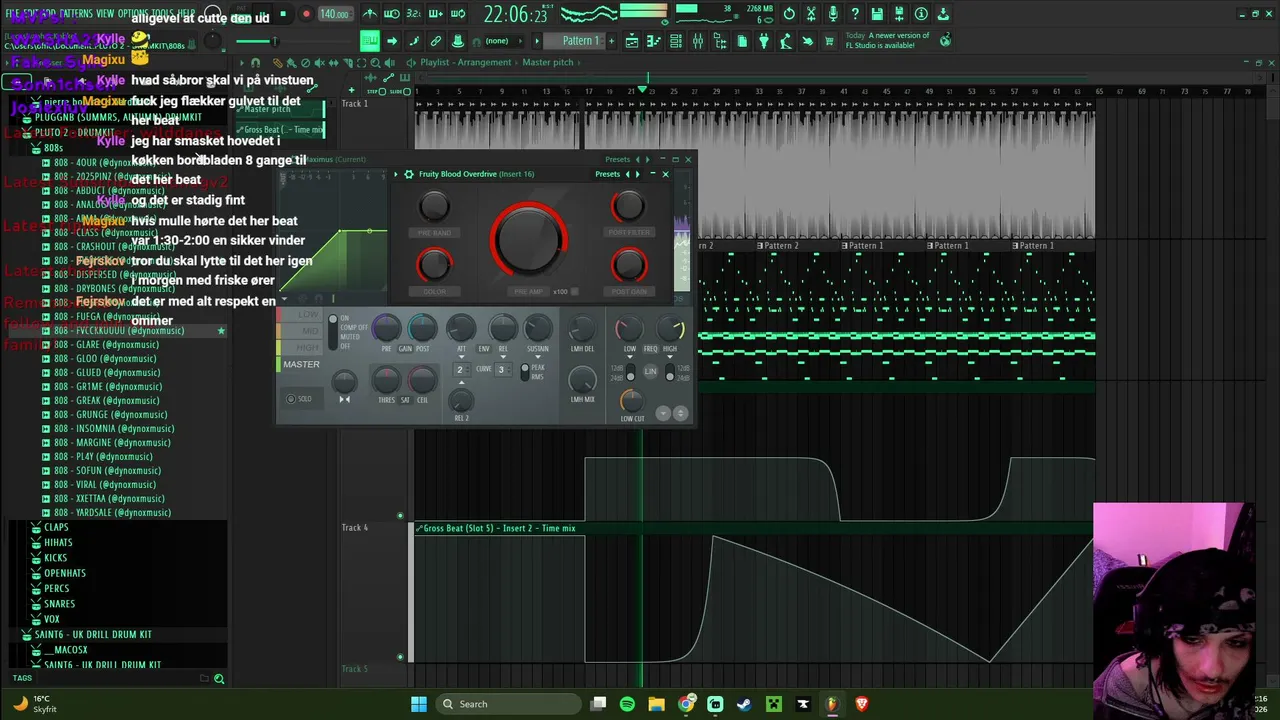Go to next preset in Fruity Blood Overdrive
Image resolution: width=1280 pixels, height=720 pixels.
(638, 174)
